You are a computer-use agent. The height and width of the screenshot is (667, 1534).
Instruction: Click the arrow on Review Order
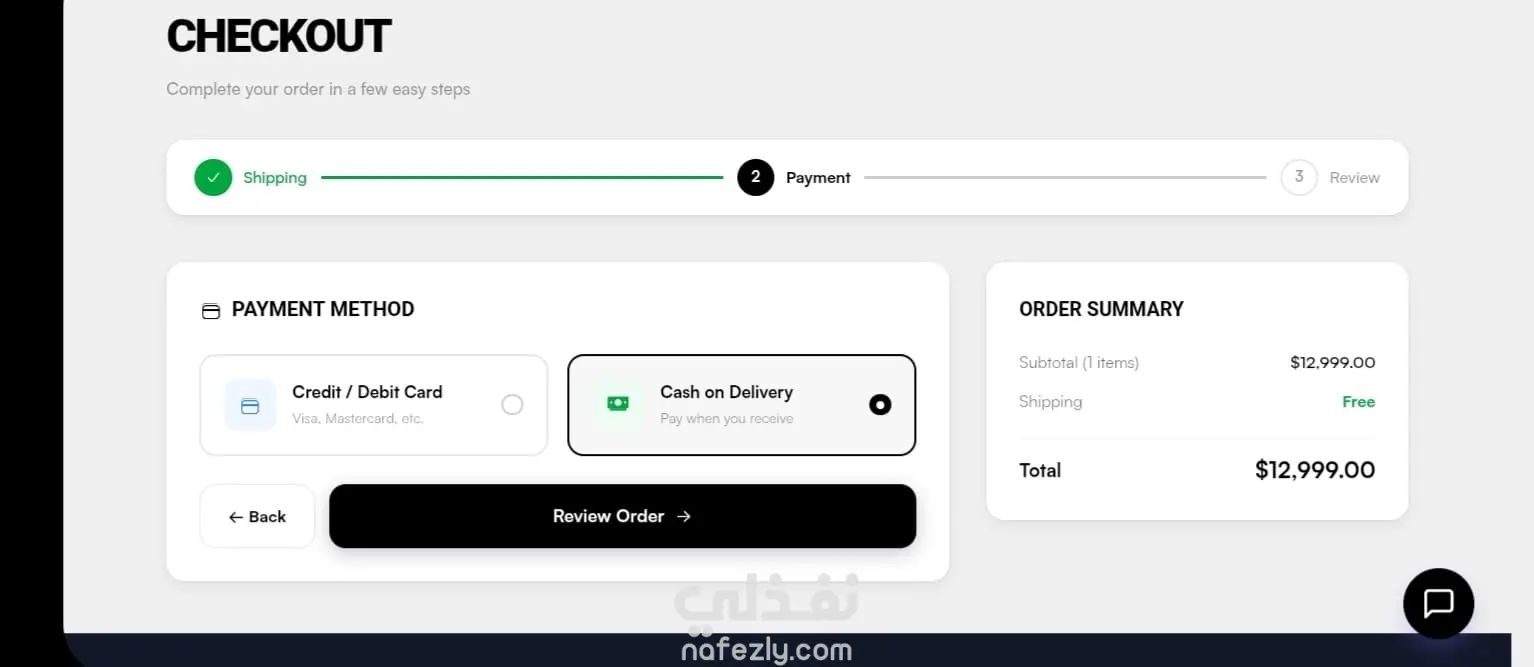[684, 516]
